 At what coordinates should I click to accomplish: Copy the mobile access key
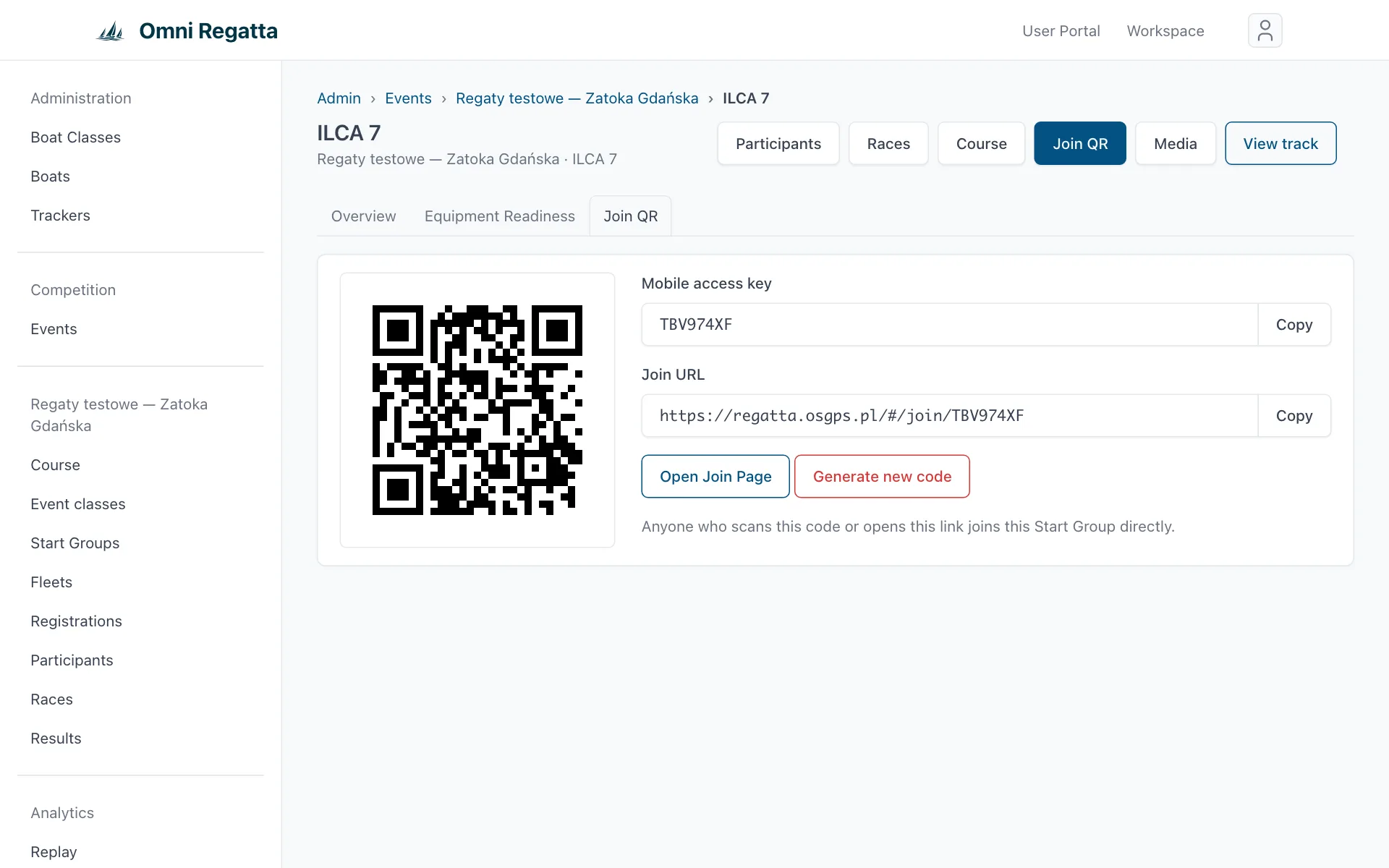(1294, 325)
